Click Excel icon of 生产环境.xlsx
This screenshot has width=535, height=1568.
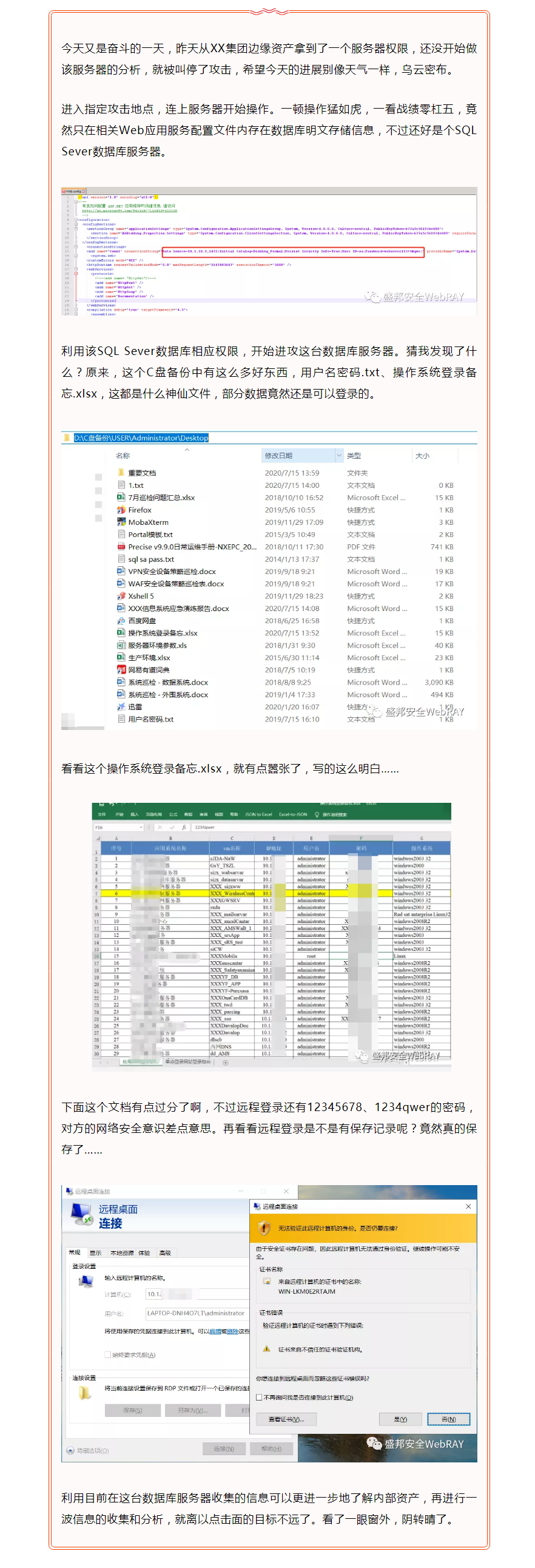[121, 657]
